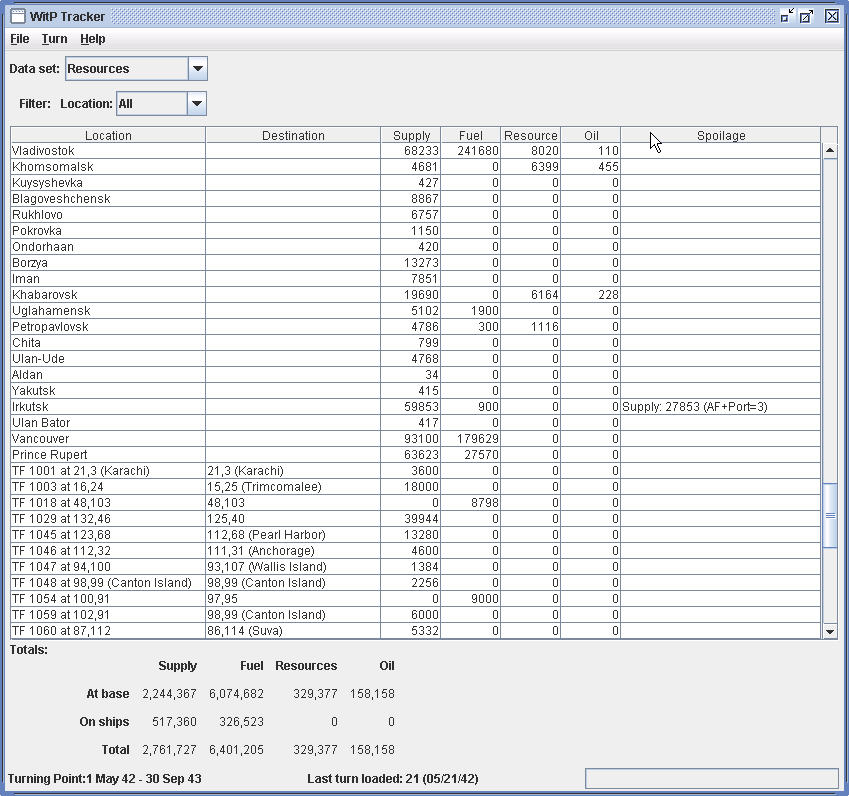The width and height of the screenshot is (849, 796).
Task: Sort by the Destination column header
Action: click(293, 135)
